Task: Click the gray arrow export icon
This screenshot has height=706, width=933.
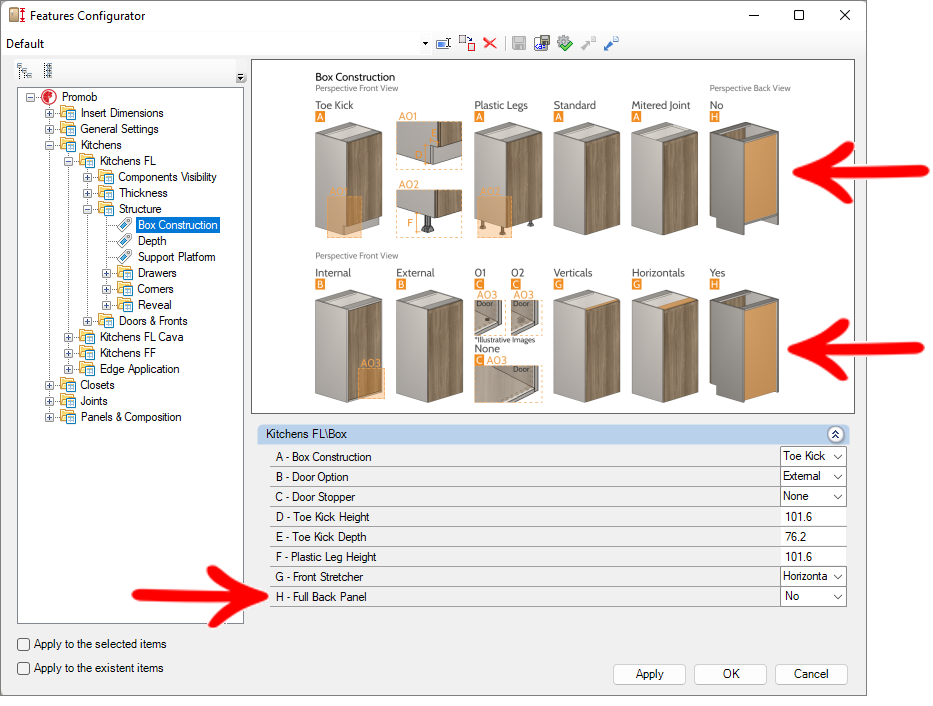Action: 588,43
